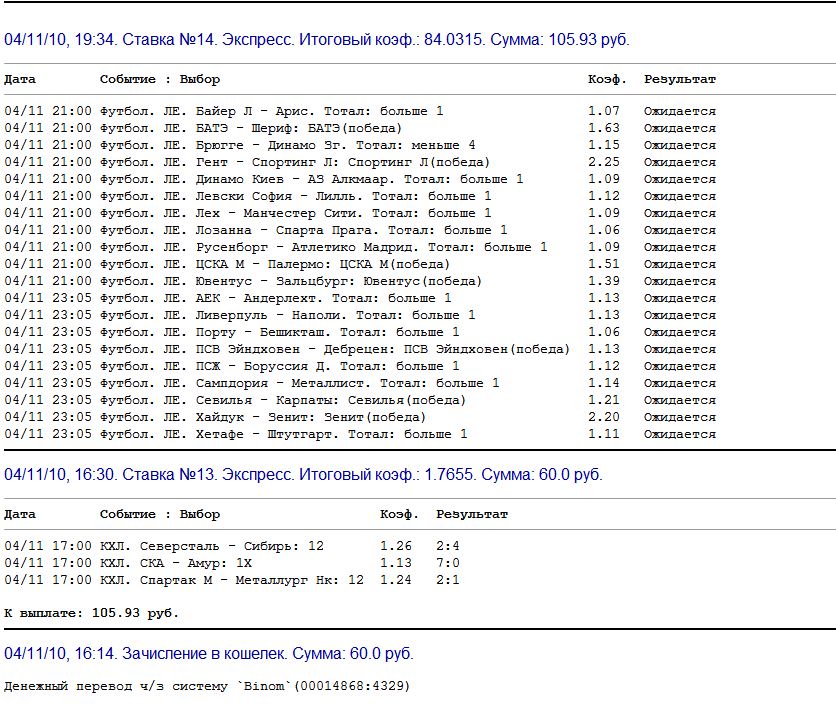Click the К выплате: 105.93 руб. line

91,613
